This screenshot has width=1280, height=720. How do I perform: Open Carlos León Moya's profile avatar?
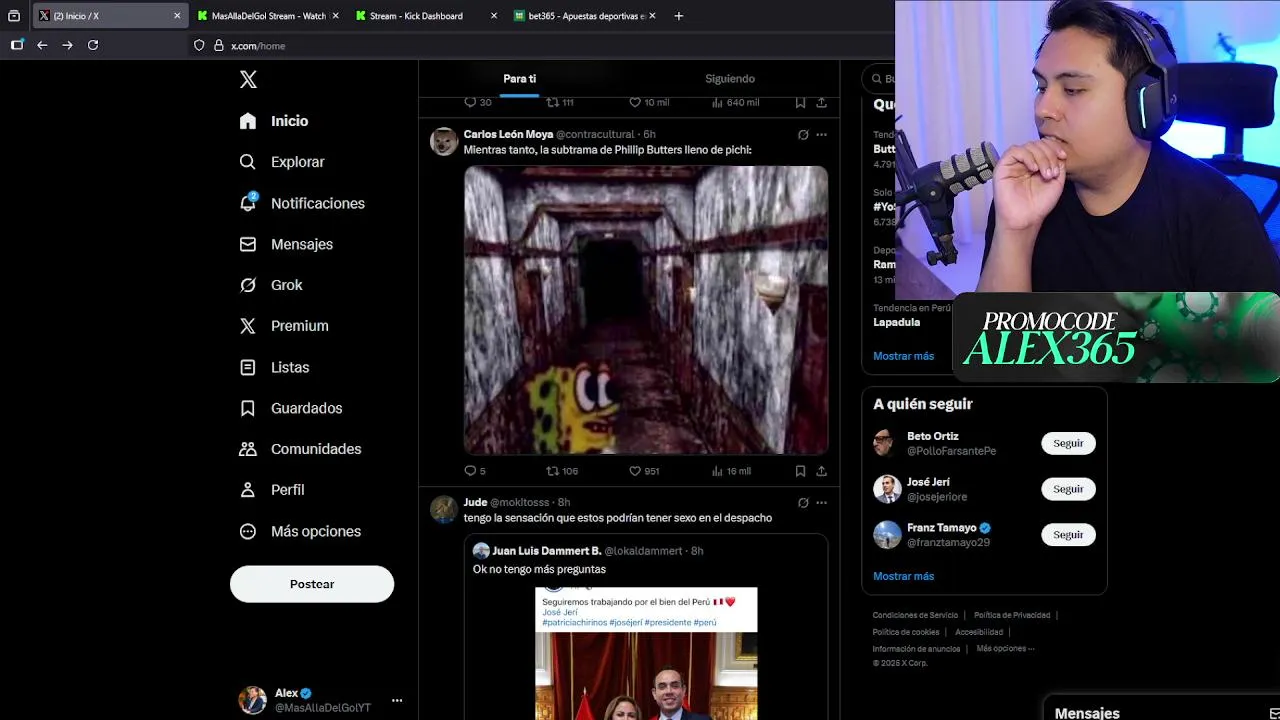coord(444,141)
